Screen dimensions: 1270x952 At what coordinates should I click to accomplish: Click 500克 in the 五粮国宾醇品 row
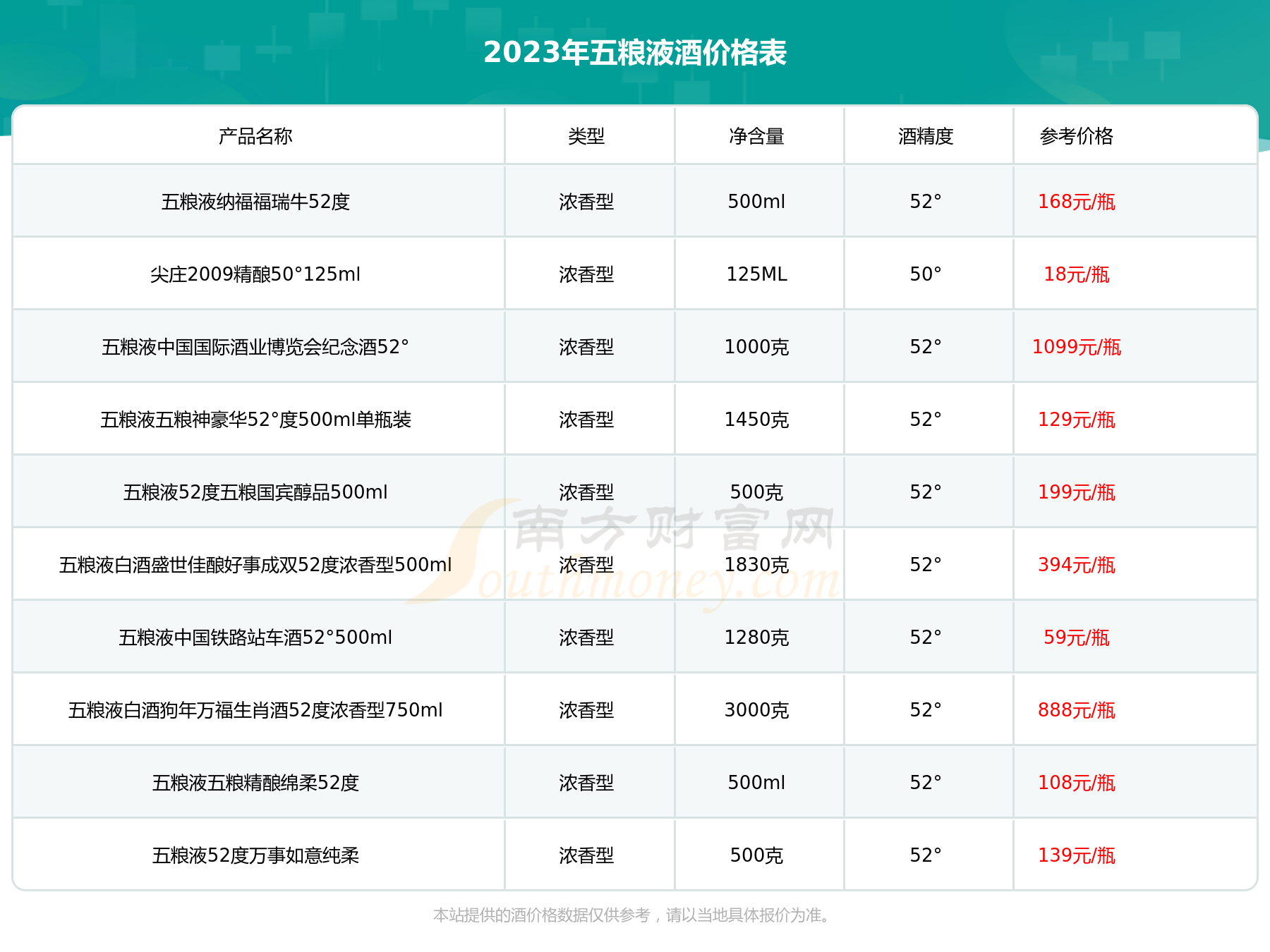(x=756, y=492)
